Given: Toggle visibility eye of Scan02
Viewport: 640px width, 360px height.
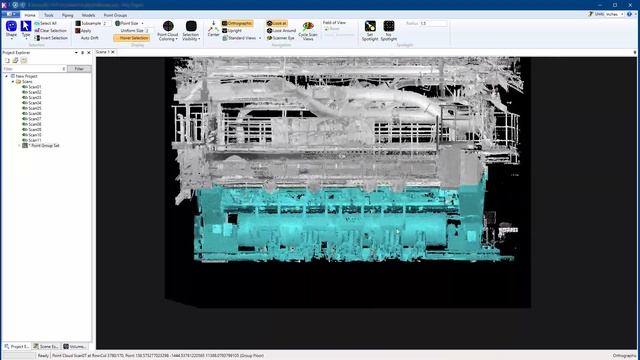Looking at the screenshot, I should tap(24, 92).
